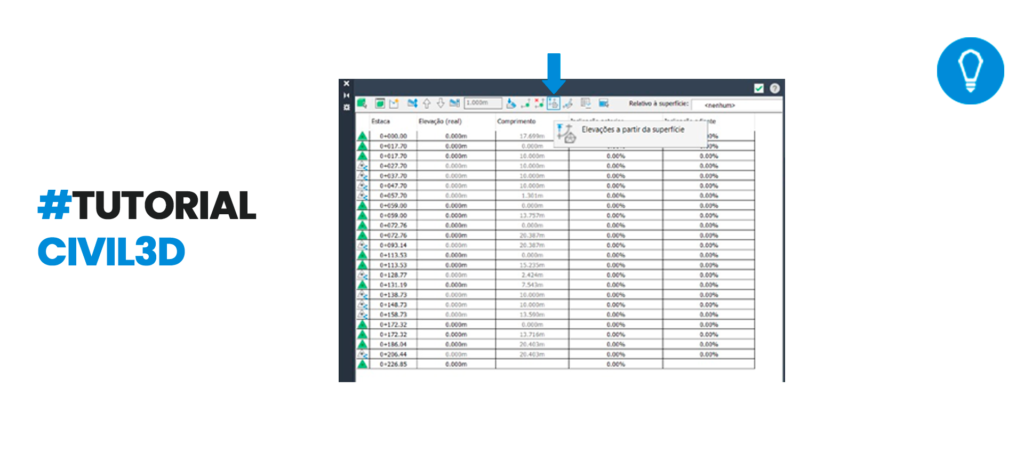Raise elevations incrementally with up arrow
Image resolution: width=1024 pixels, height=461 pixels.
point(427,103)
